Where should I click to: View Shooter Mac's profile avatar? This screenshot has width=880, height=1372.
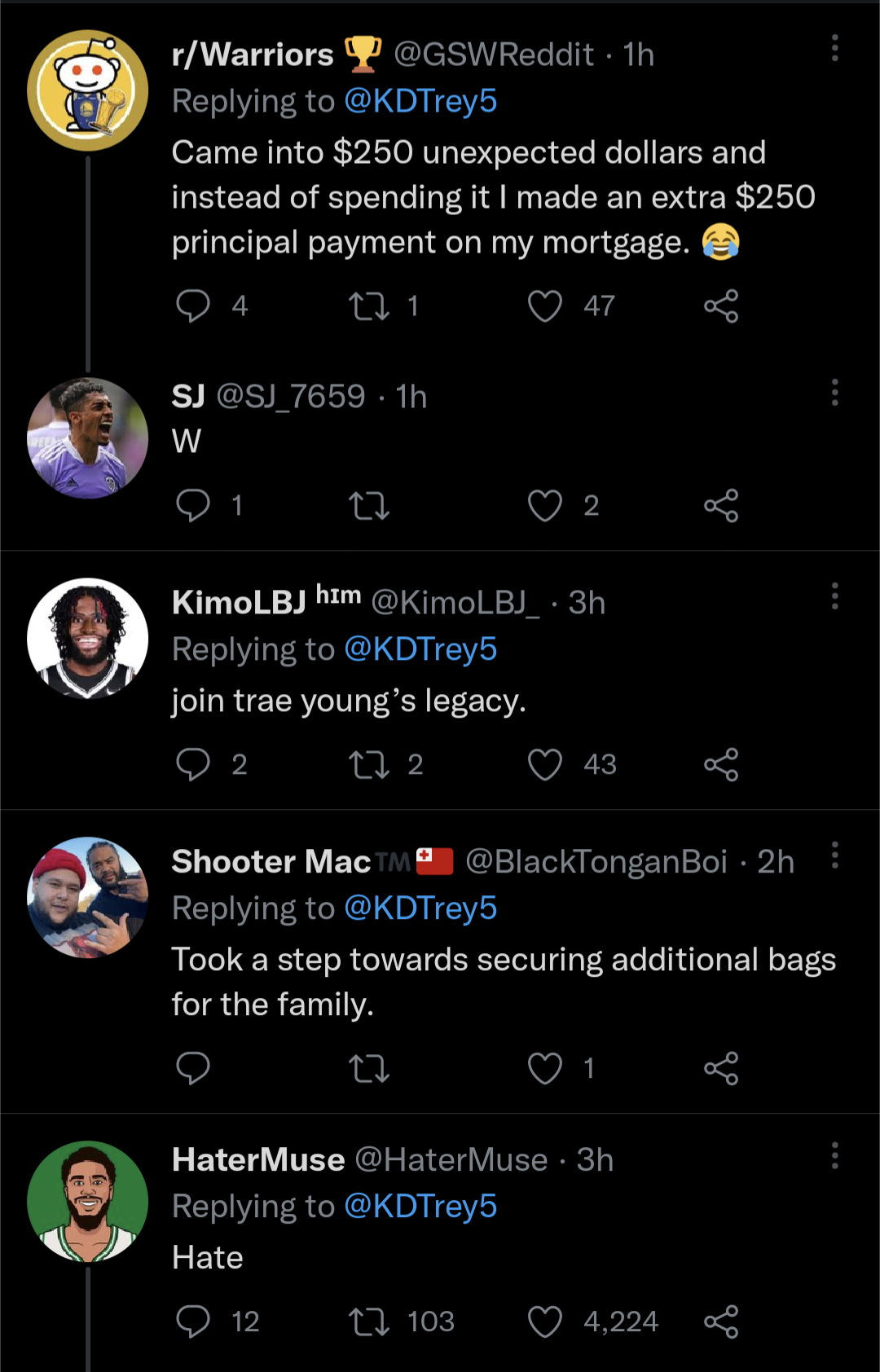87,898
